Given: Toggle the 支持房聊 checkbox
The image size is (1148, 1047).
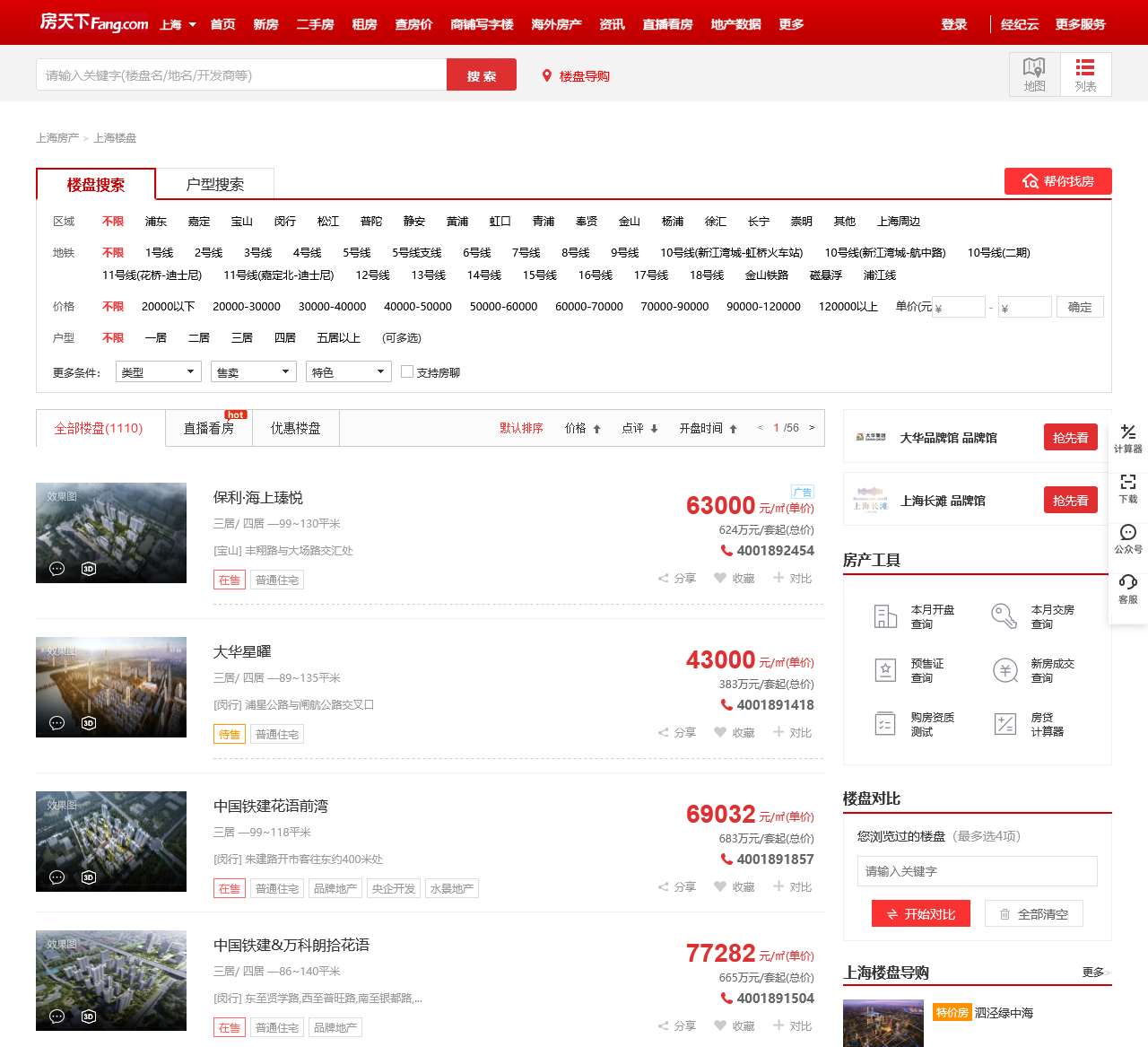Looking at the screenshot, I should (407, 371).
